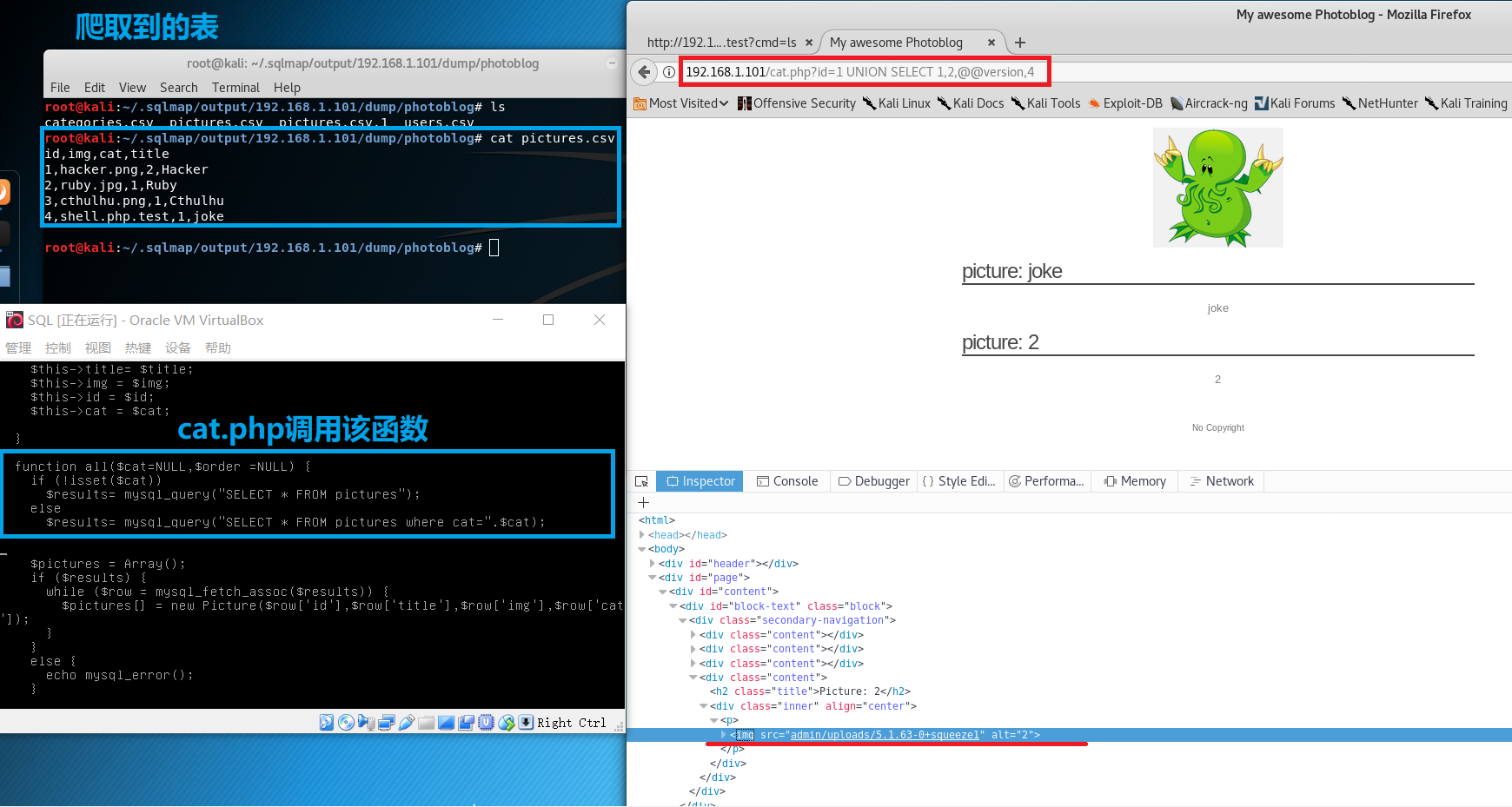
Task: Open the 帮助 menu in VirtualBox window
Action: pos(218,348)
